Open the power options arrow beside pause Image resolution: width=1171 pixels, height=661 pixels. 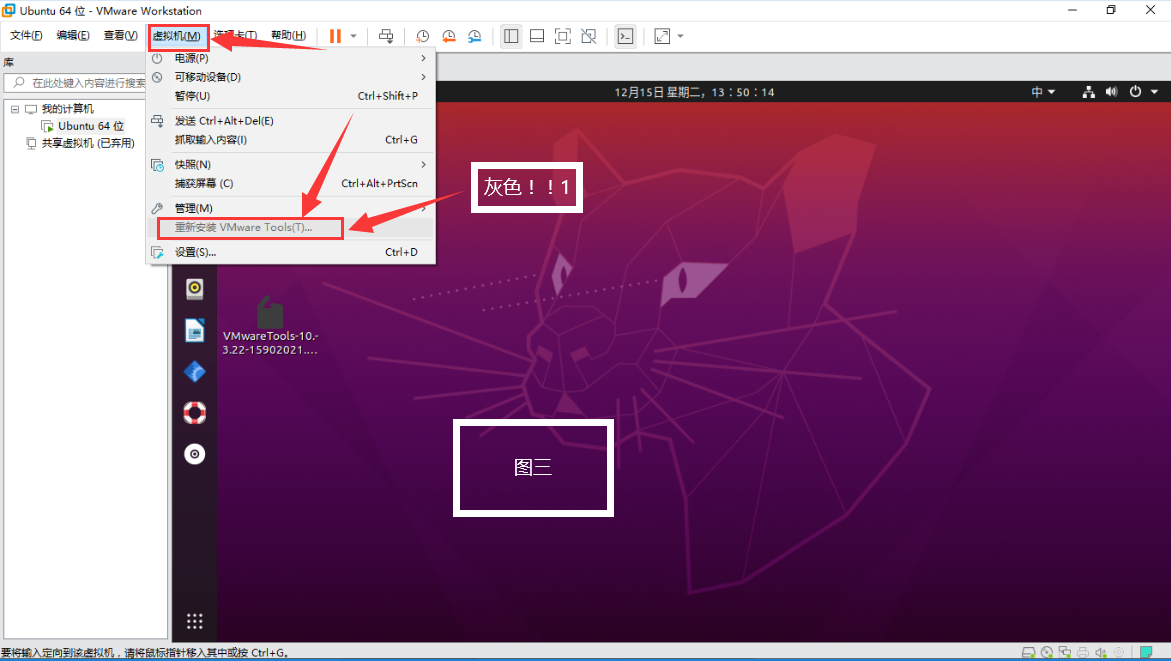[x=353, y=36]
